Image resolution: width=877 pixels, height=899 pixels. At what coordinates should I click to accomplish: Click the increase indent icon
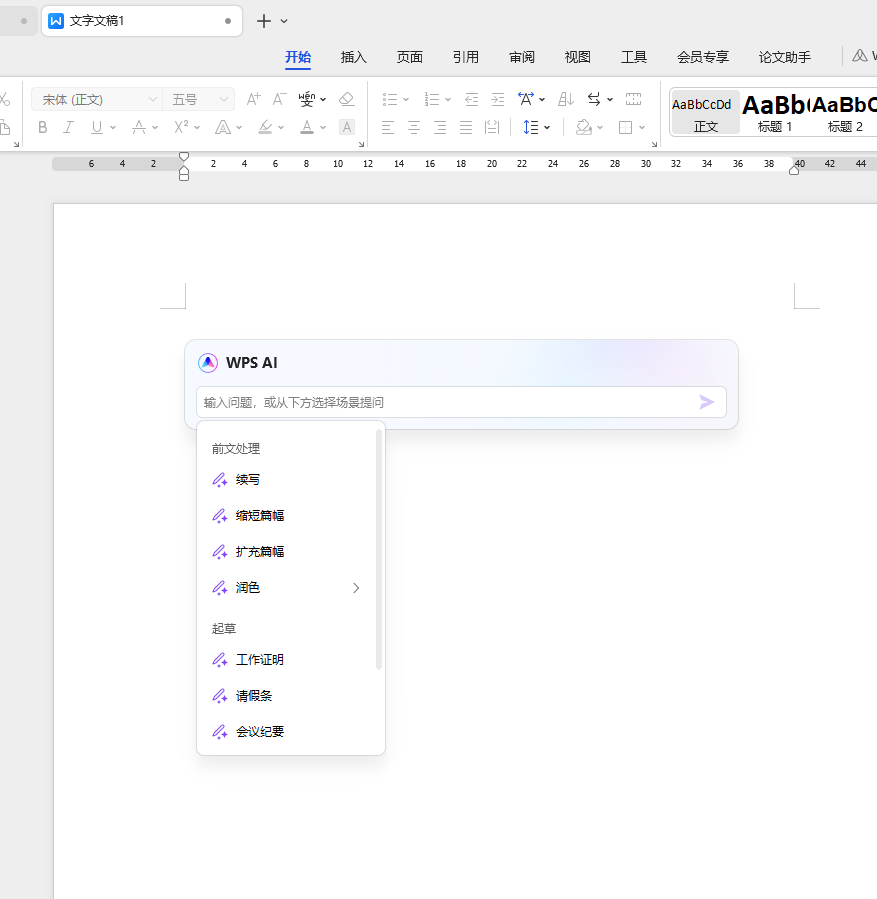coord(498,99)
